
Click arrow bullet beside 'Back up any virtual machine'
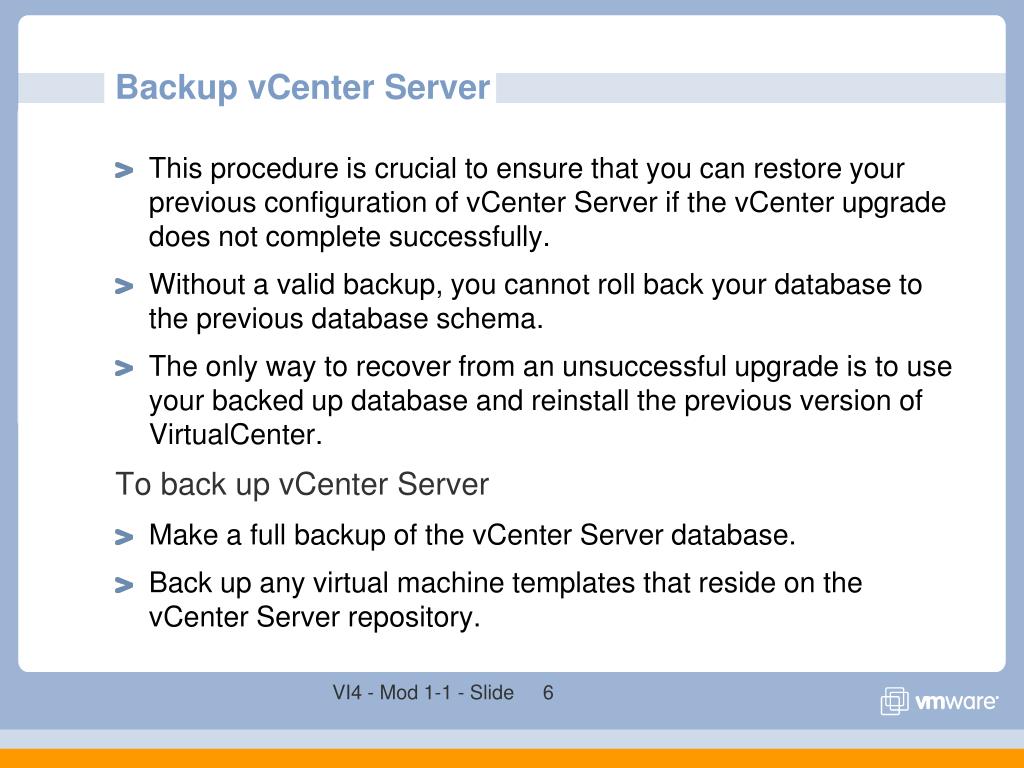pos(123,584)
